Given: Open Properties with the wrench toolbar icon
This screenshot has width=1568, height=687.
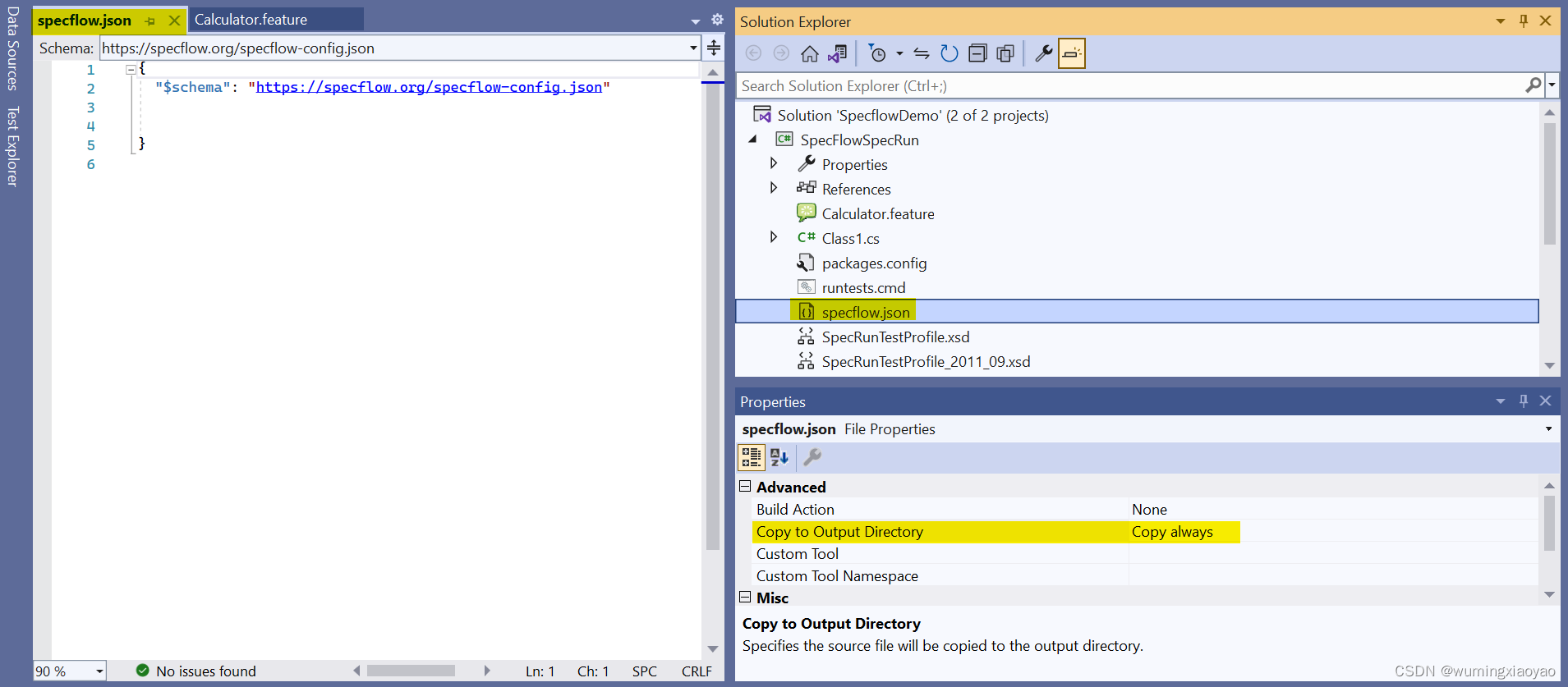Looking at the screenshot, I should [1044, 54].
